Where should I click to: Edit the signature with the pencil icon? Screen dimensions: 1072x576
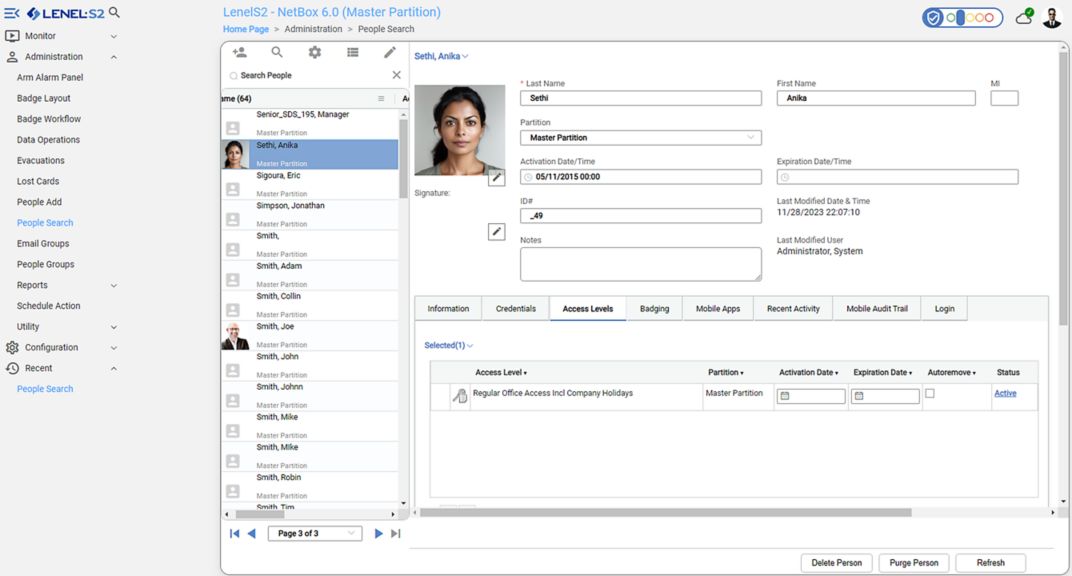click(x=496, y=232)
